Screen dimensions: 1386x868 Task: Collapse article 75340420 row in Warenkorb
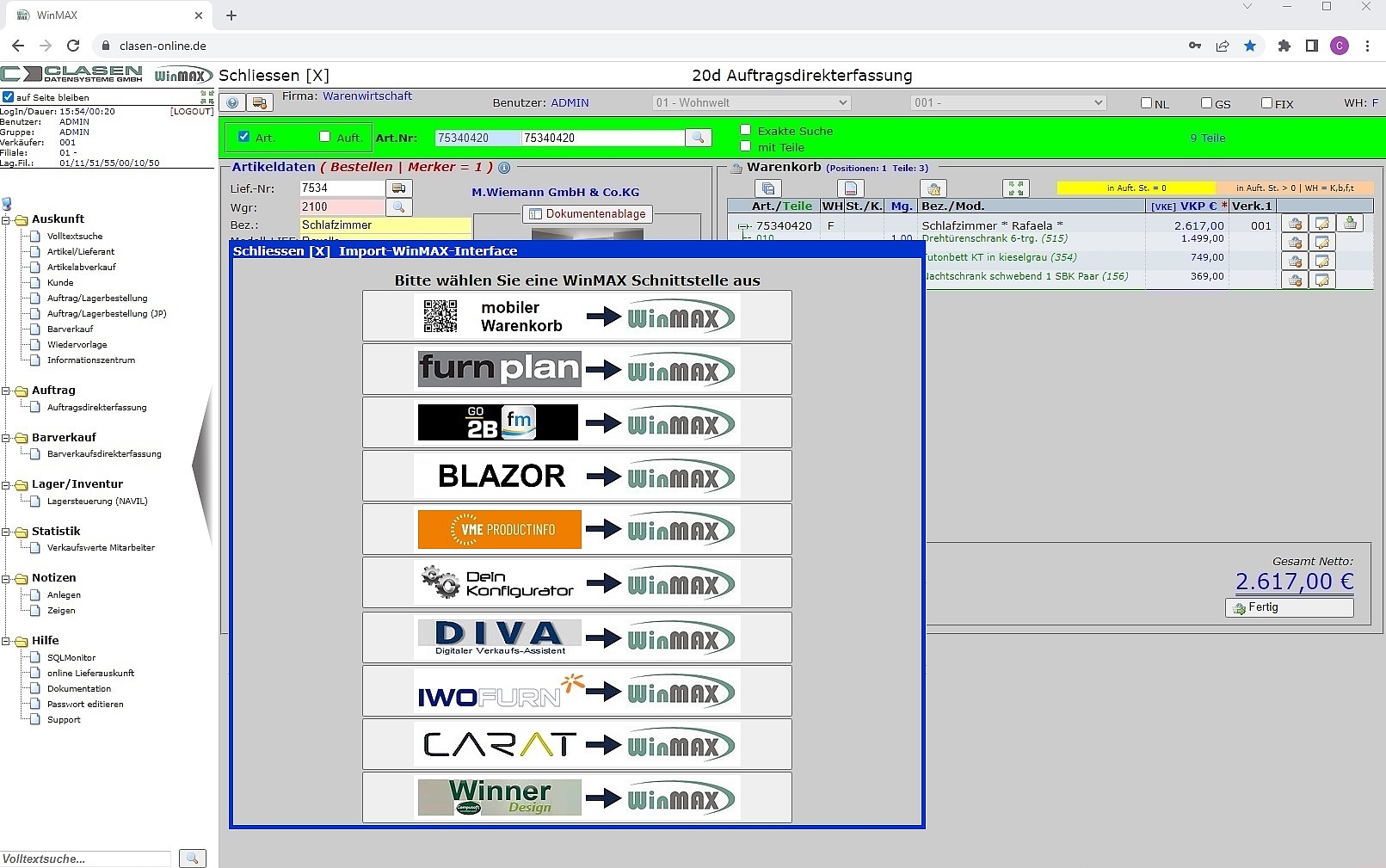coord(742,227)
